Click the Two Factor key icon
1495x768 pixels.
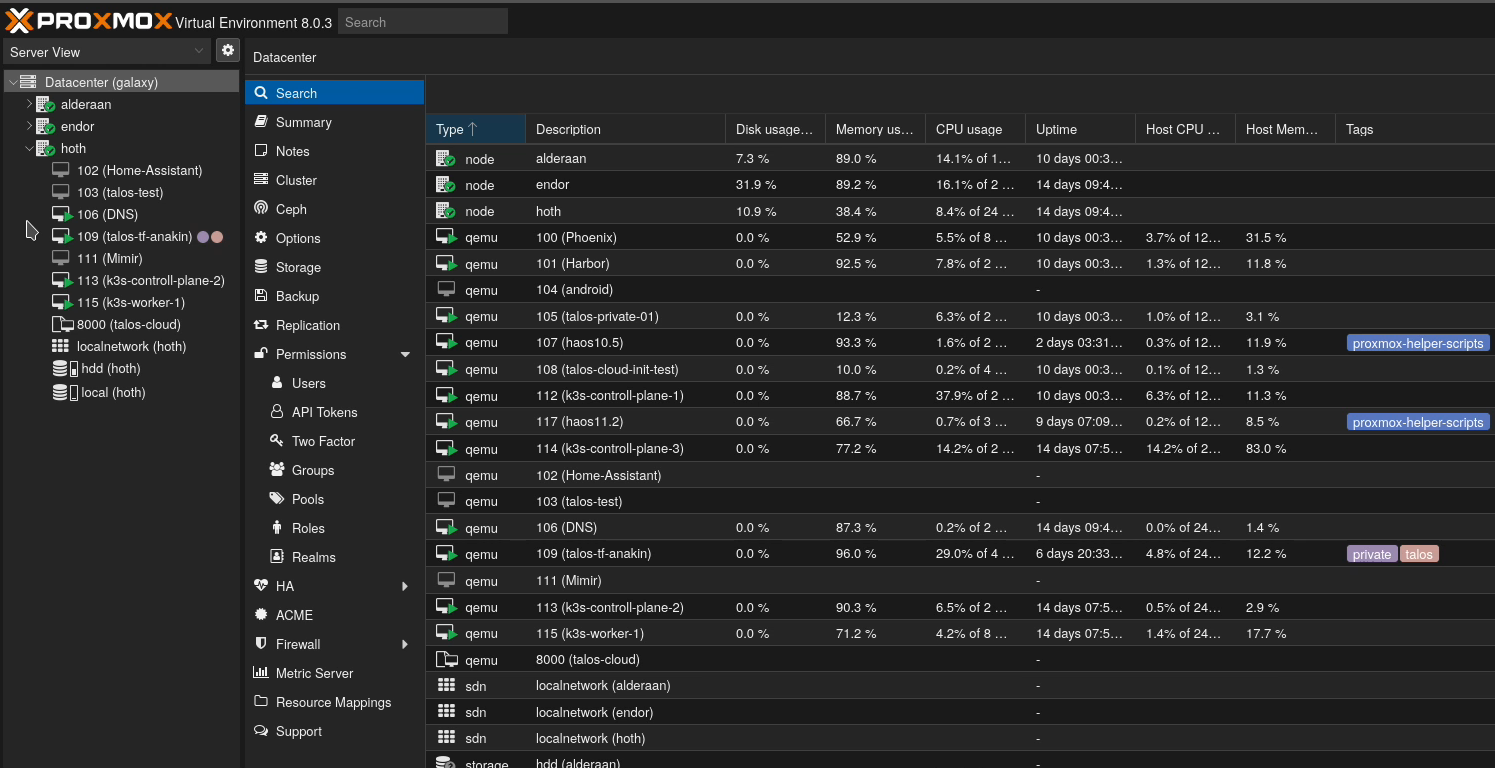pyautogui.click(x=277, y=441)
